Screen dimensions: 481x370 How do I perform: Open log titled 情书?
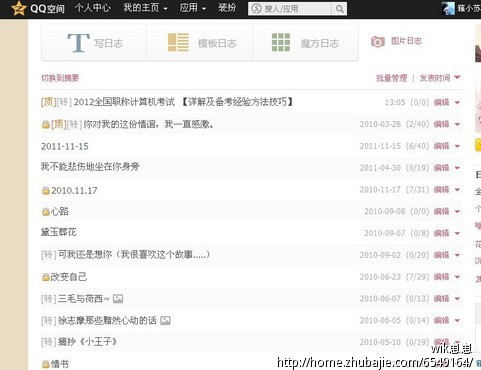click(60, 364)
